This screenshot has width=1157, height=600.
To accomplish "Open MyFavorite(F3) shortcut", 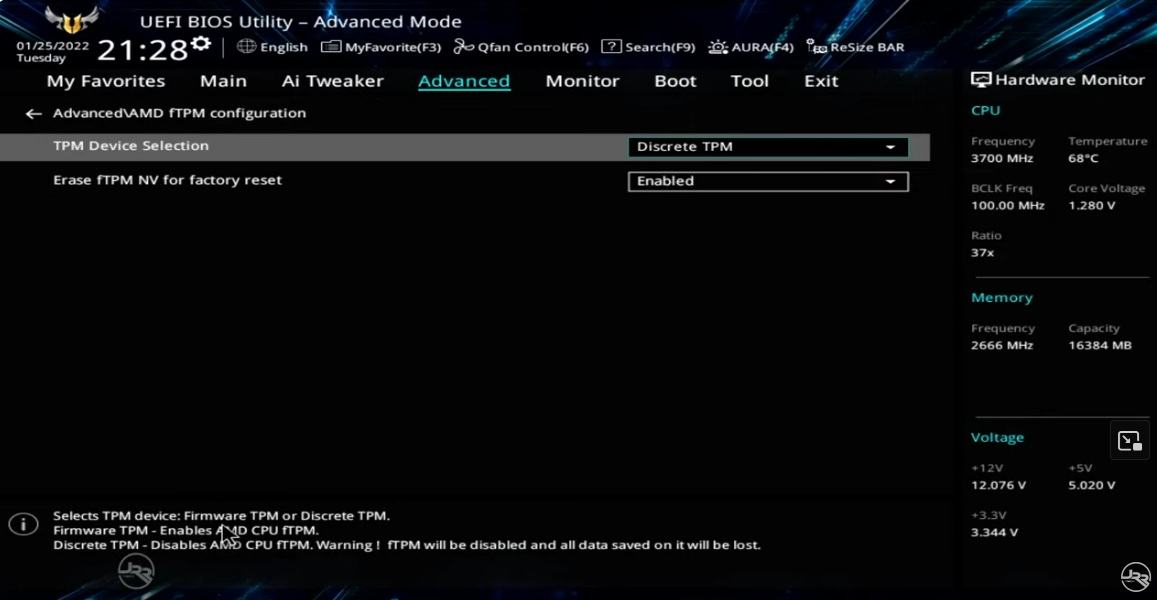I will tap(381, 47).
